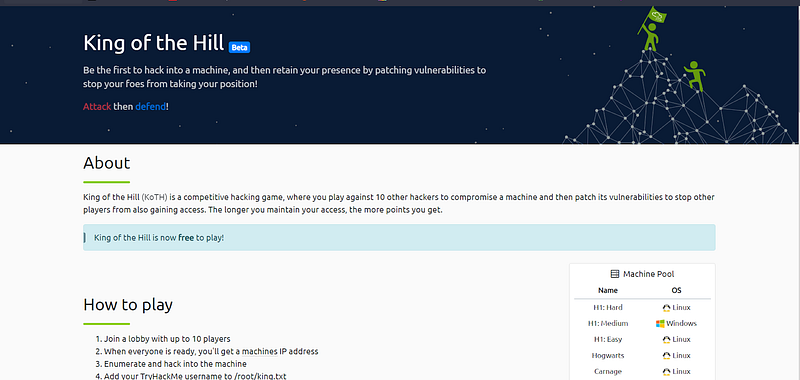Select the Carnage machine name
This screenshot has height=380, width=800.
(608, 371)
